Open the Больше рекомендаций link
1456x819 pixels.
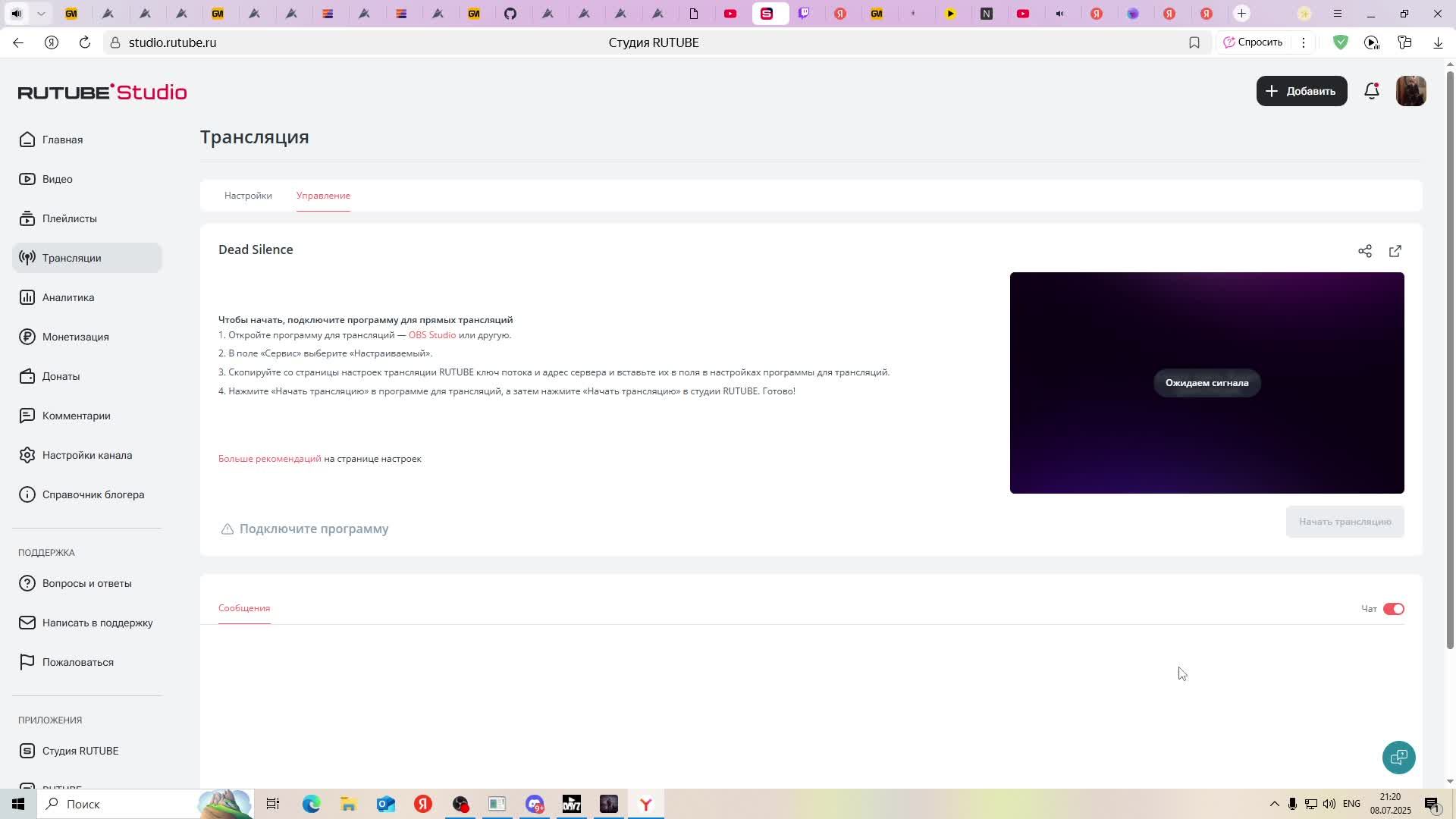click(x=270, y=459)
